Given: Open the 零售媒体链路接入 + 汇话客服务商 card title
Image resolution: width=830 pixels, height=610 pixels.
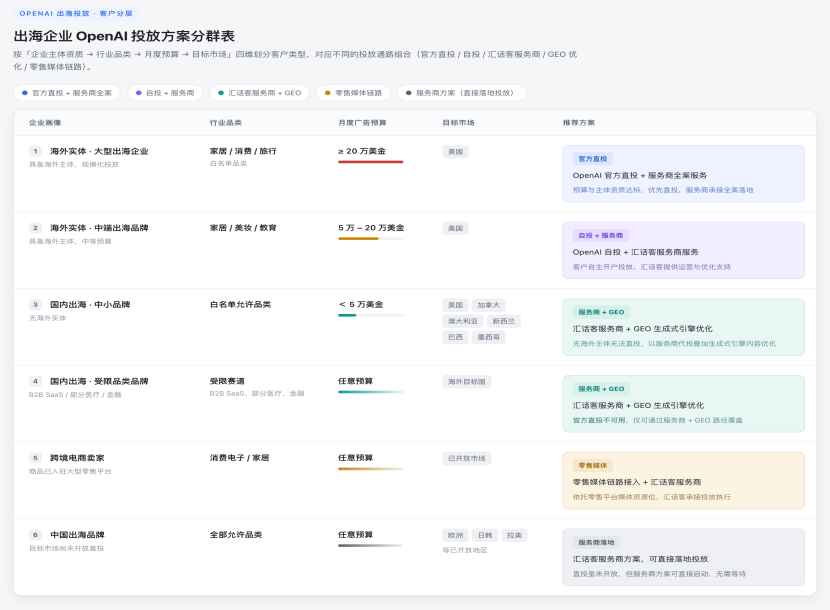Looking at the screenshot, I should pos(637,482).
